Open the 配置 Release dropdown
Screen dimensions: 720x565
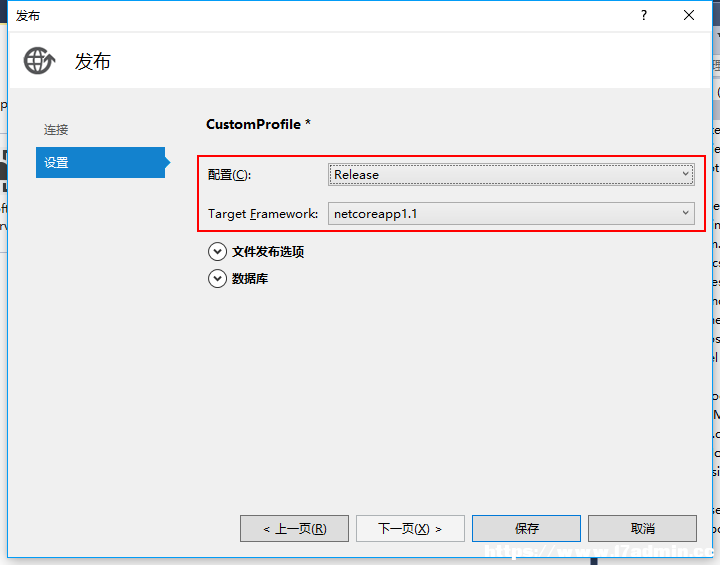point(511,175)
